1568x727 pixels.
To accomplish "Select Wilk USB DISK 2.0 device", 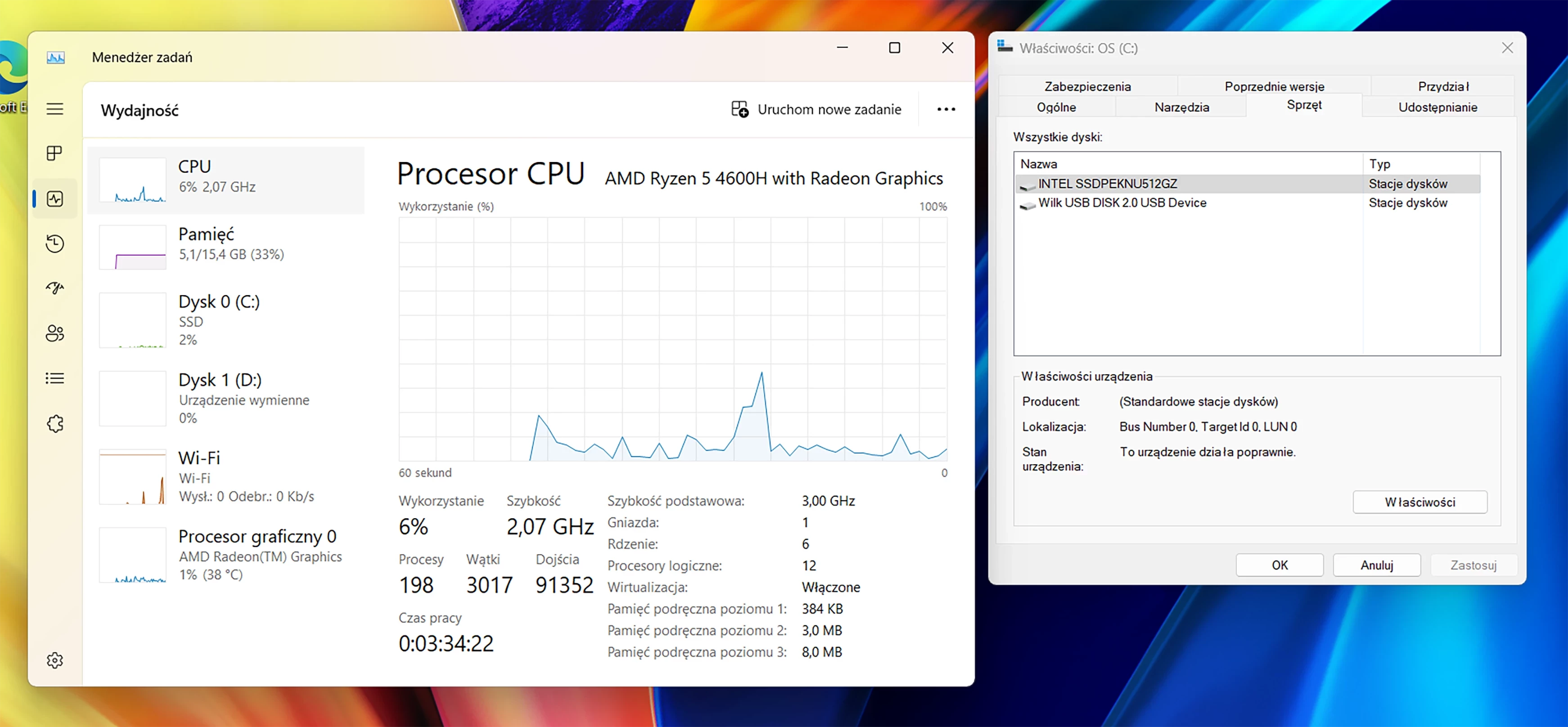I will pos(1122,202).
